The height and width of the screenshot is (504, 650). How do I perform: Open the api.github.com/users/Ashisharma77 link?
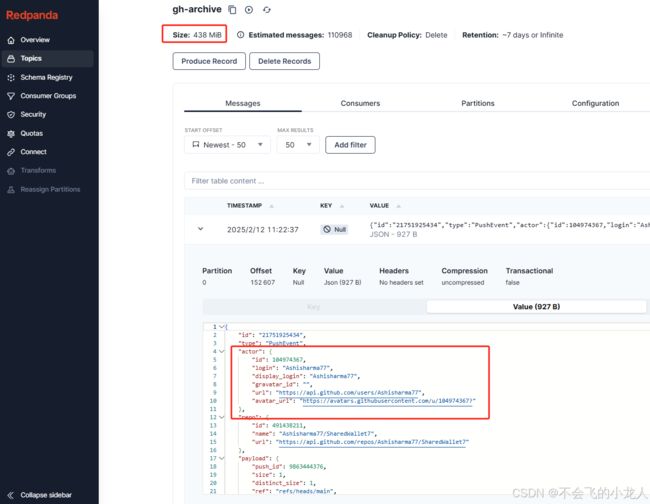pyautogui.click(x=349, y=393)
